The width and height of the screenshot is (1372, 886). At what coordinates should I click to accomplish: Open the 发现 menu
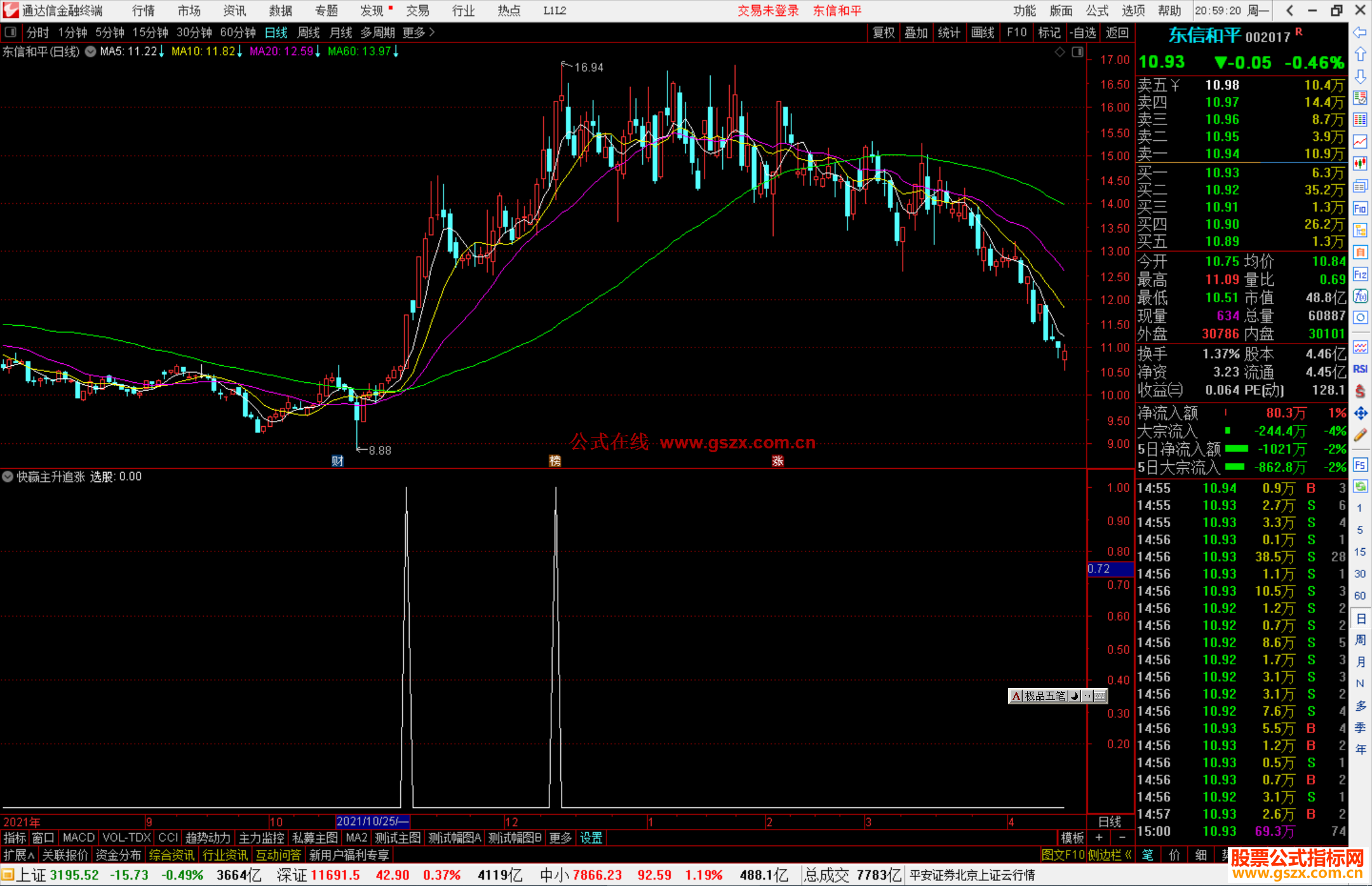[x=372, y=11]
